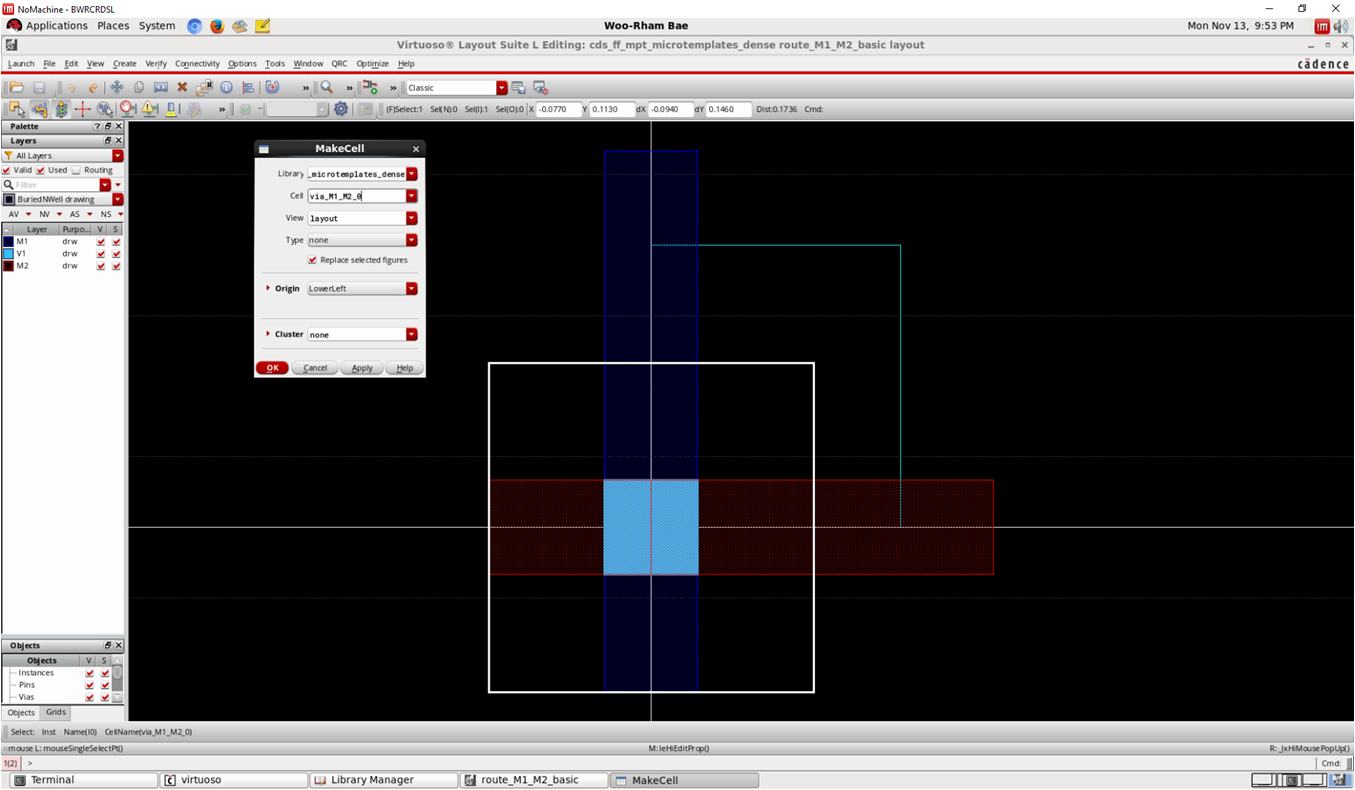This screenshot has width=1355, height=790.
Task: Click the NoMachine tray icon
Action: pyautogui.click(x=1322, y=26)
